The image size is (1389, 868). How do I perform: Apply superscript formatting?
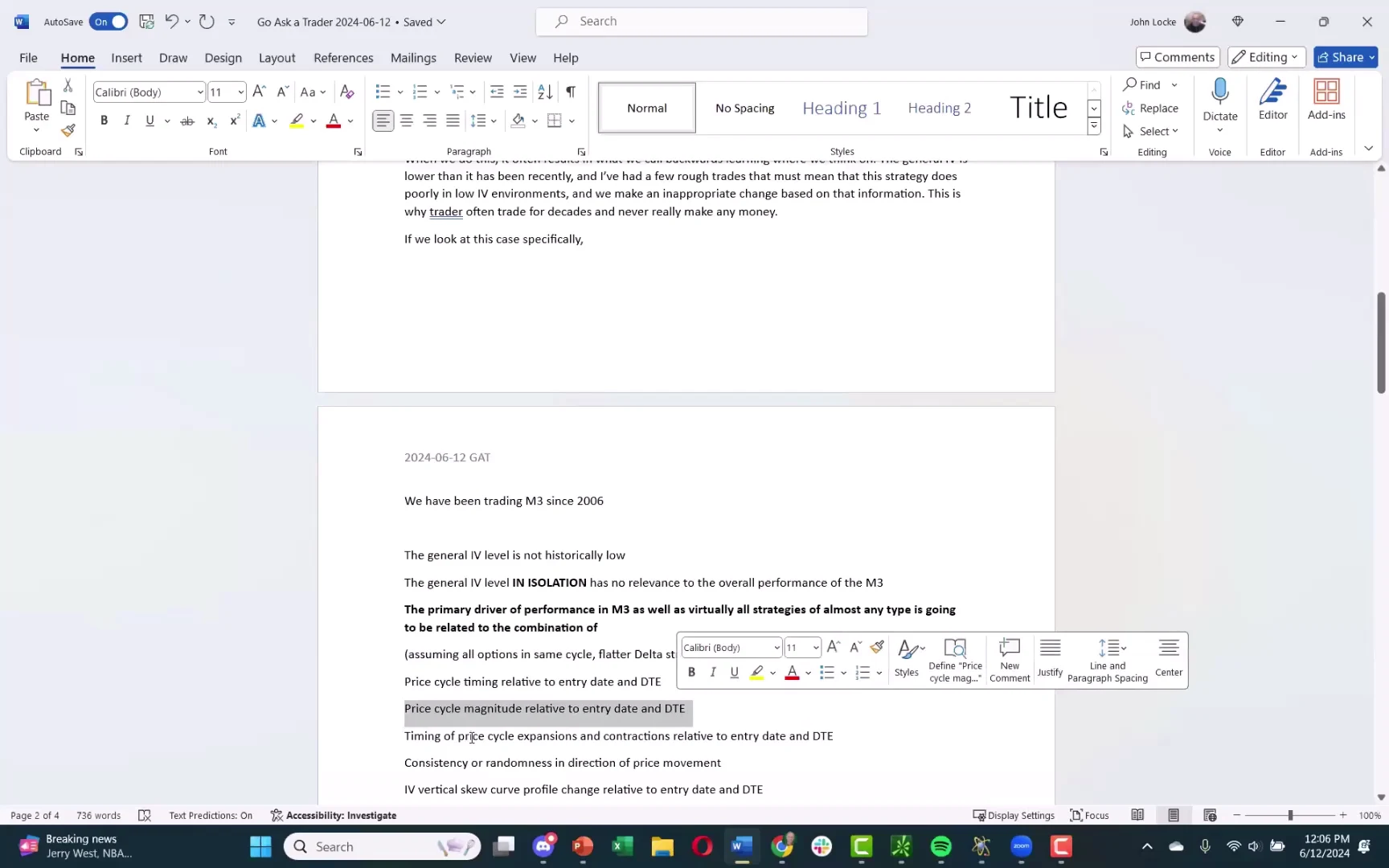click(x=235, y=121)
